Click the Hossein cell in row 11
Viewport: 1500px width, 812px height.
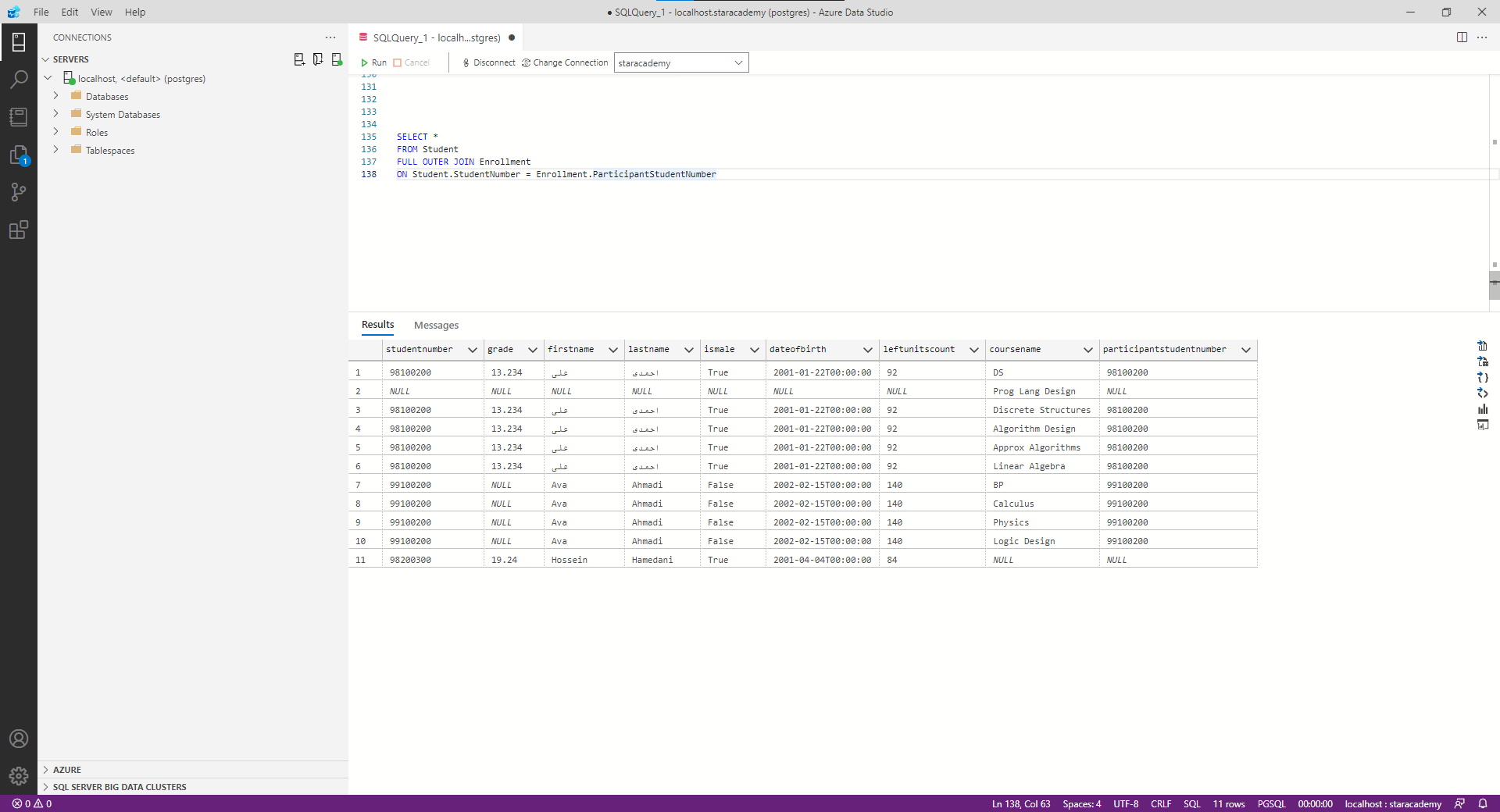click(x=570, y=560)
